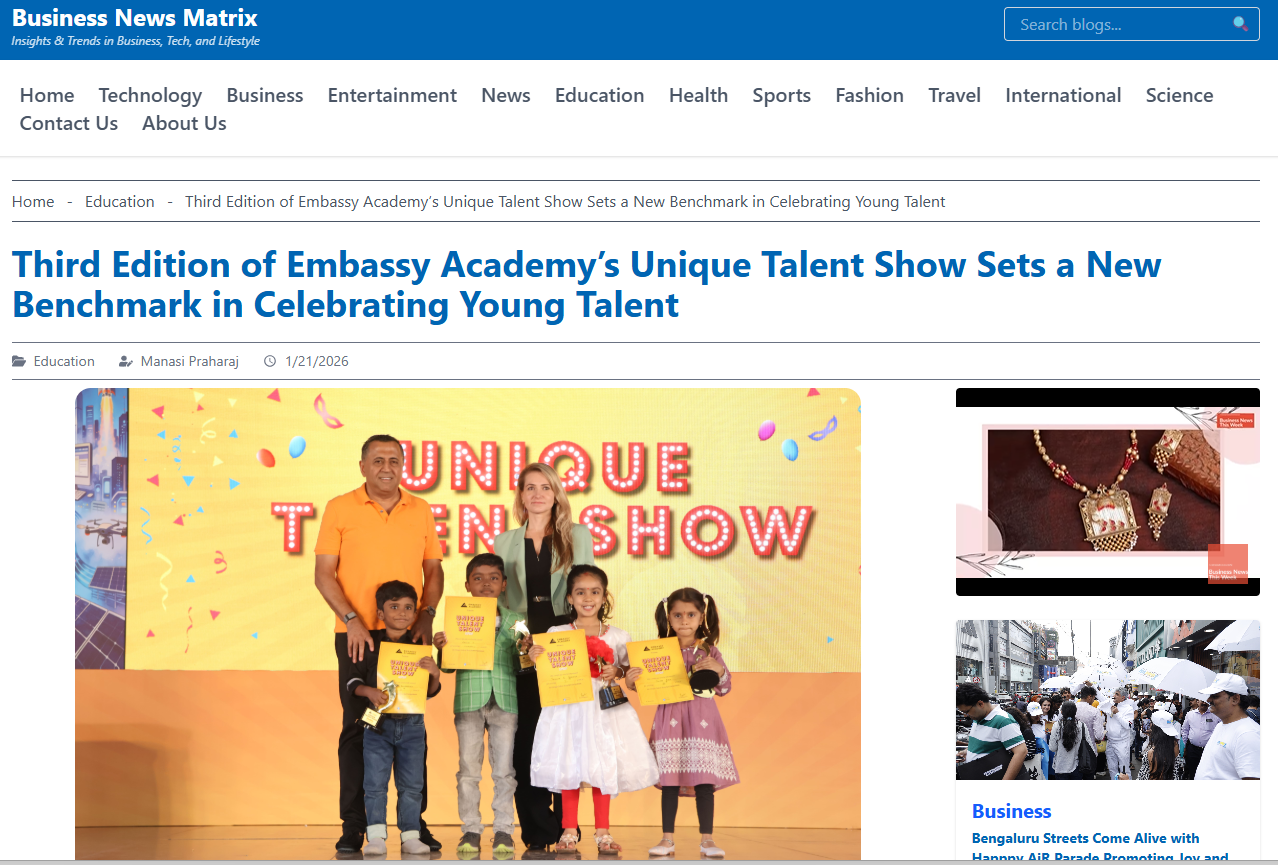Open the Sports navigation link
1278x865 pixels.
(x=781, y=95)
